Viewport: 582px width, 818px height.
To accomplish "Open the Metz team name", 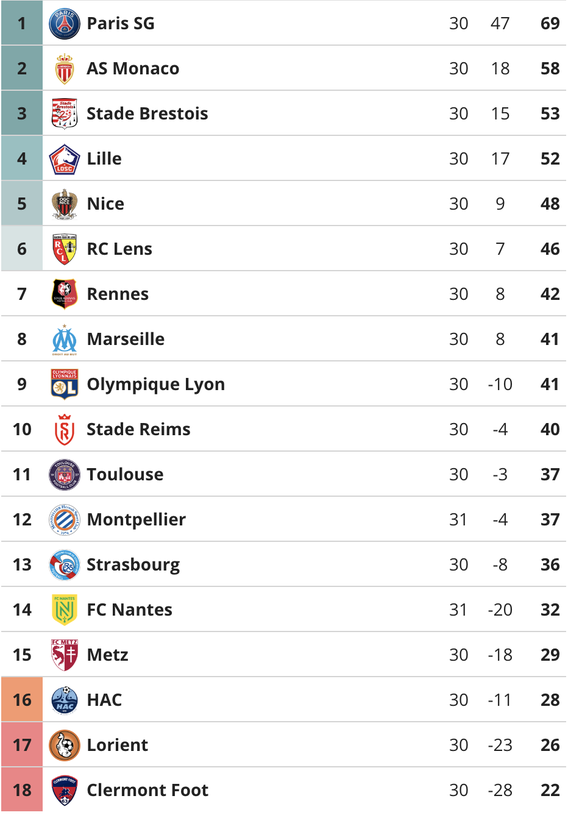I will pos(107,655).
